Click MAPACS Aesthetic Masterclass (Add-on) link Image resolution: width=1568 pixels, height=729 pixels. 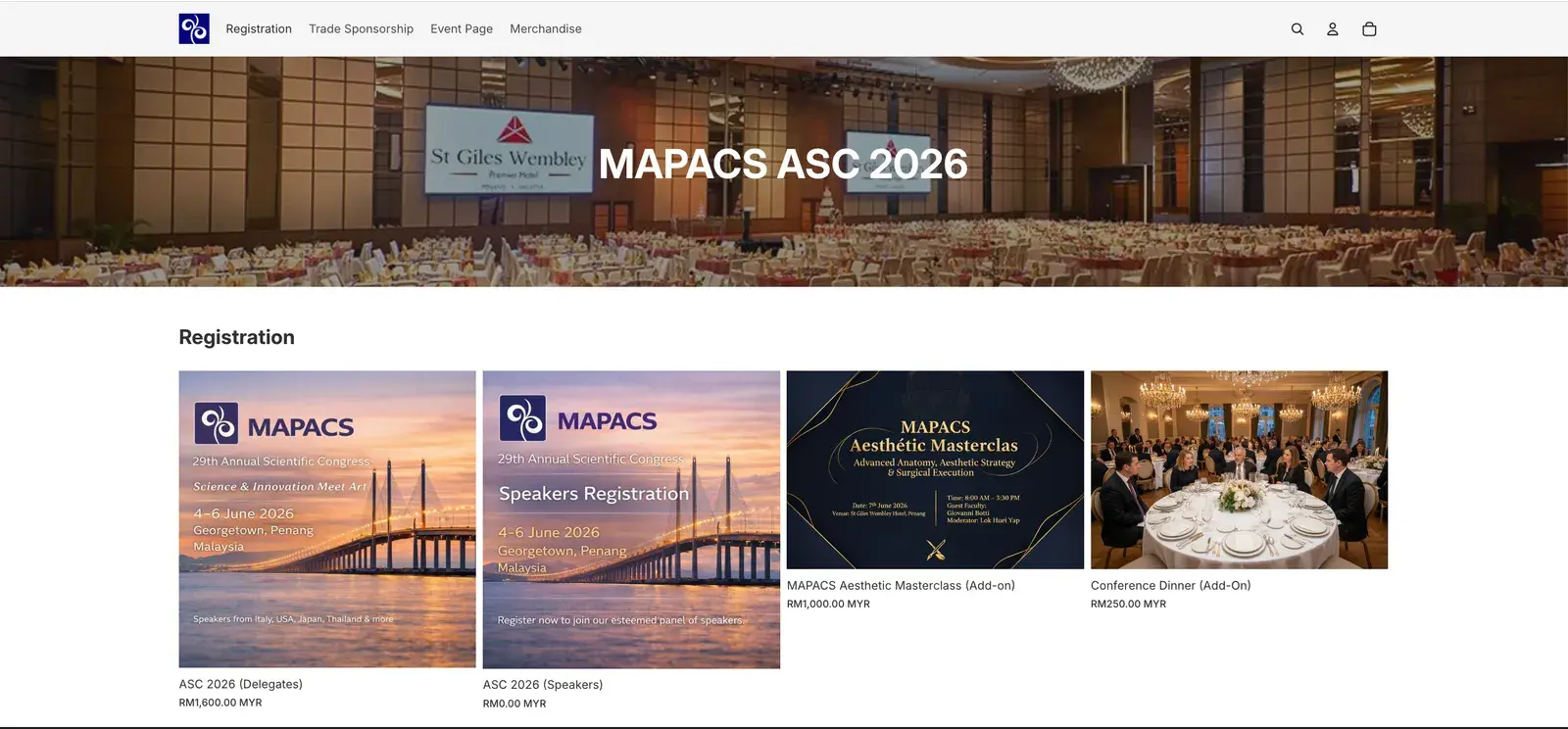point(901,586)
